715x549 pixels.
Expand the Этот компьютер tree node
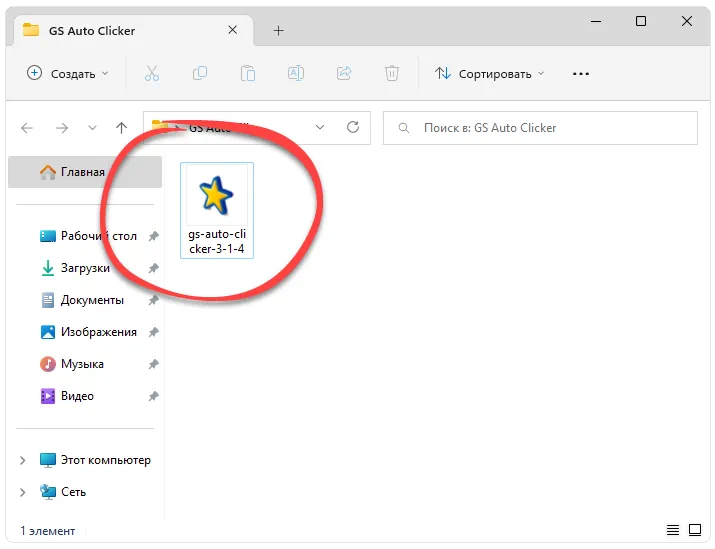[x=22, y=460]
